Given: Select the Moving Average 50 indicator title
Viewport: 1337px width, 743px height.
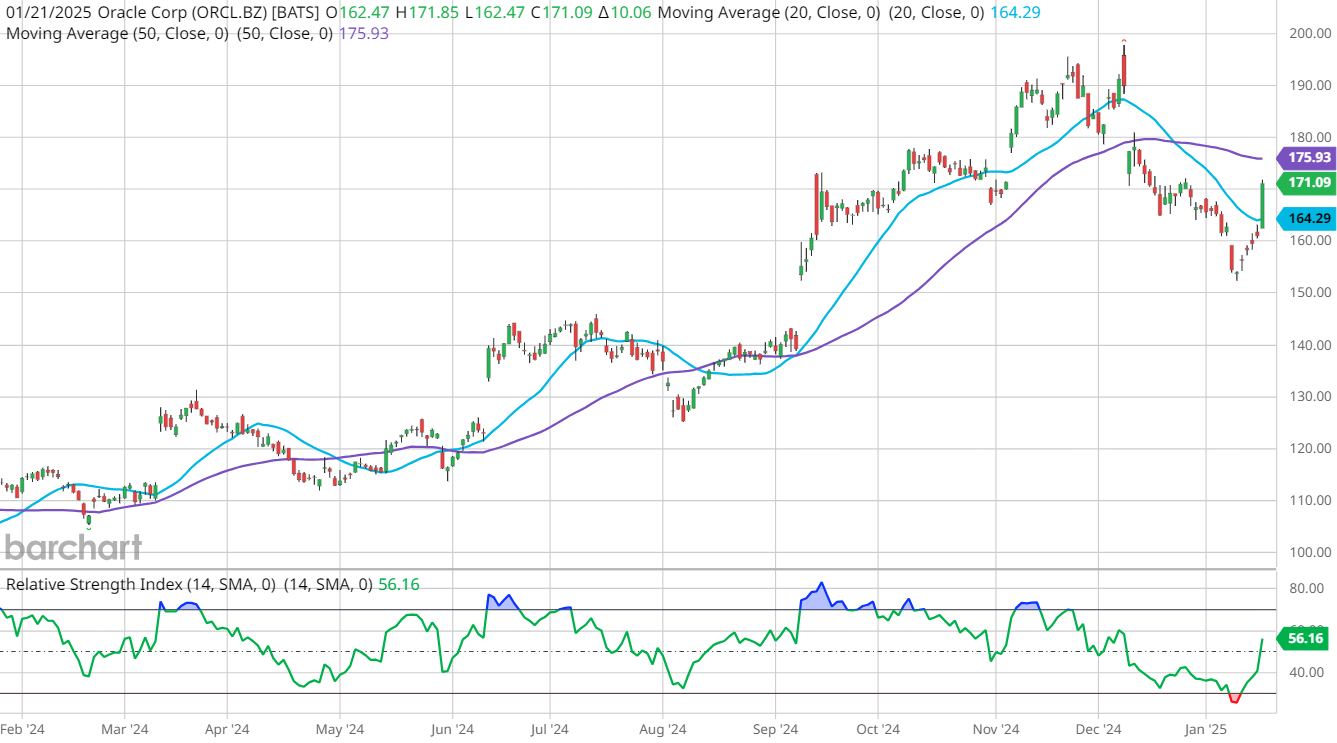Looking at the screenshot, I should tap(171, 33).
